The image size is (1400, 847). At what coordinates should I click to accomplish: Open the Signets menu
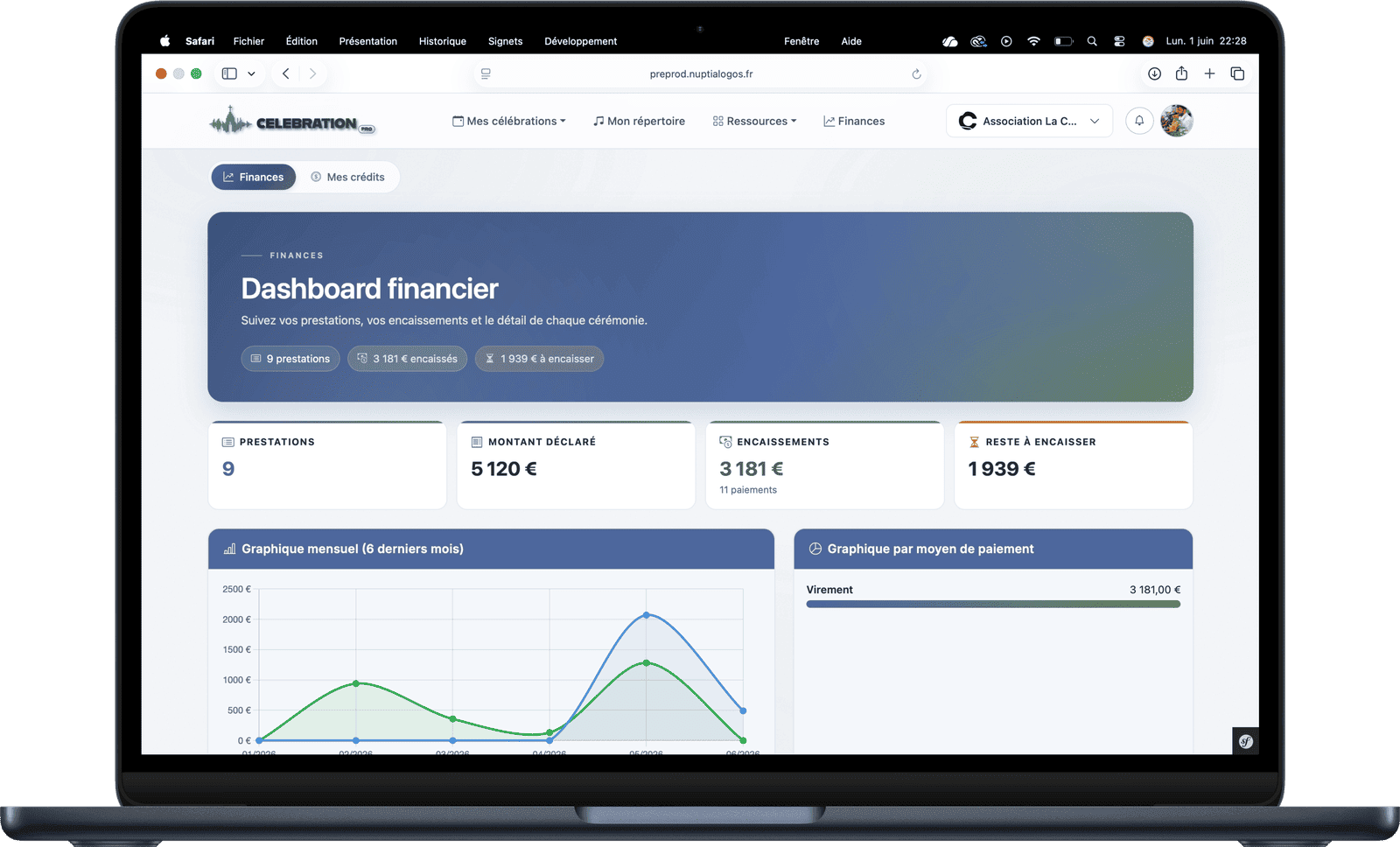[505, 41]
